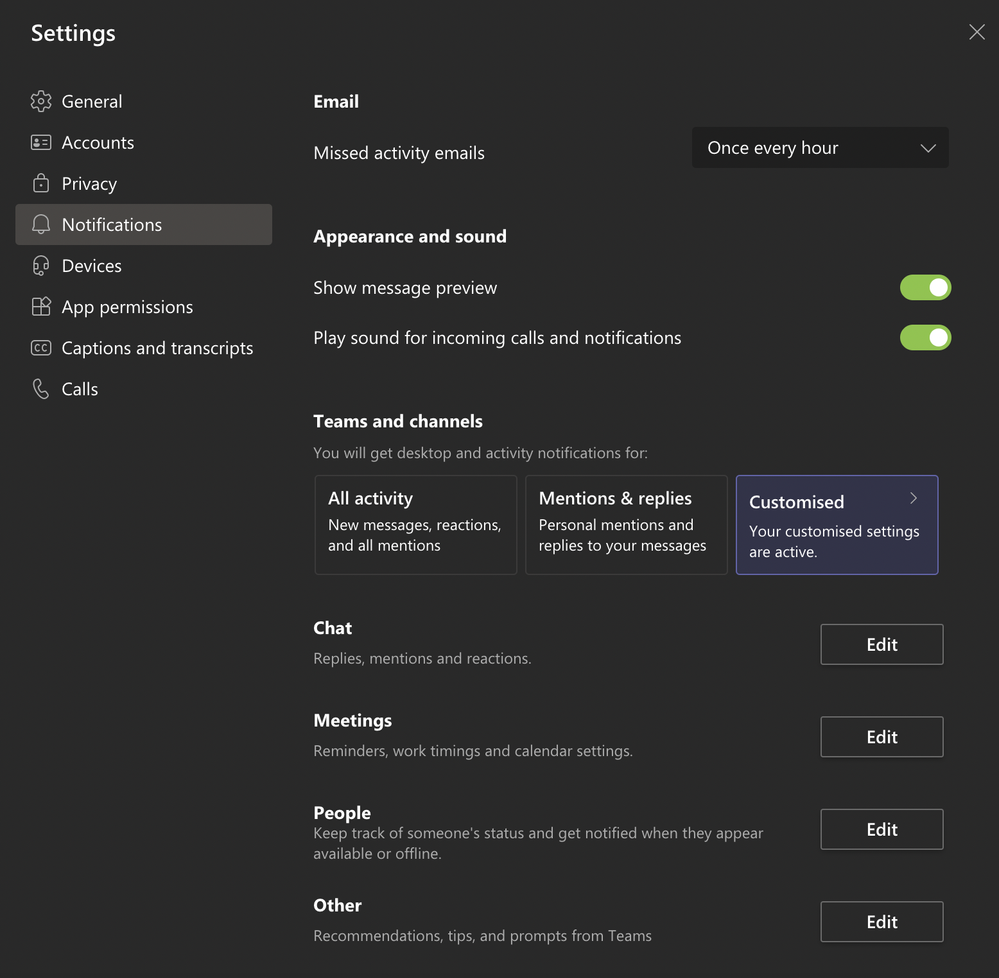Click the App permissions grid icon
The height and width of the screenshot is (978, 999).
[x=41, y=307]
